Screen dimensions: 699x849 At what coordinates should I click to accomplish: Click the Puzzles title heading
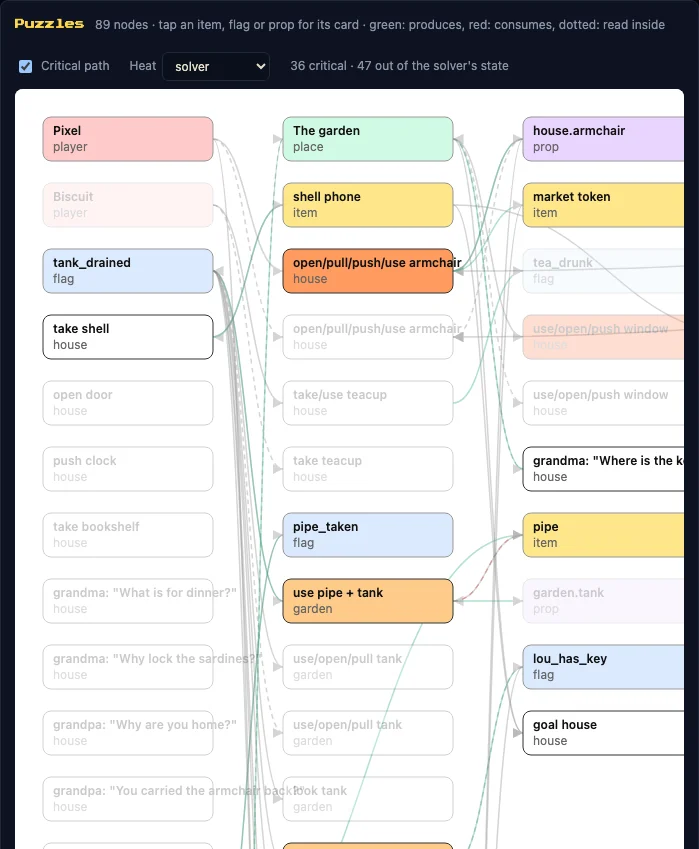point(49,24)
